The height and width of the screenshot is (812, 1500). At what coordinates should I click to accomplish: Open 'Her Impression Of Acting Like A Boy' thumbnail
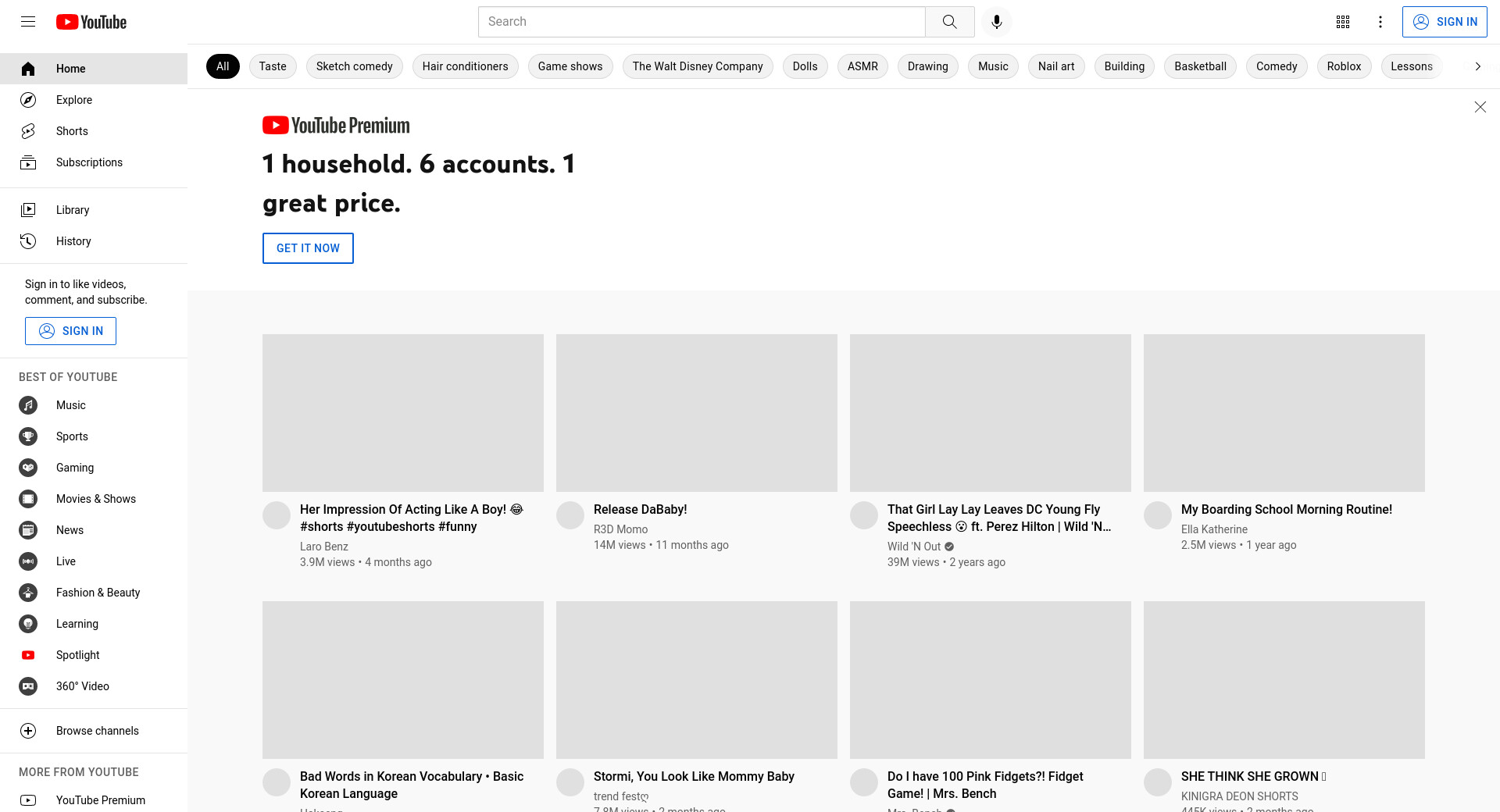click(403, 413)
